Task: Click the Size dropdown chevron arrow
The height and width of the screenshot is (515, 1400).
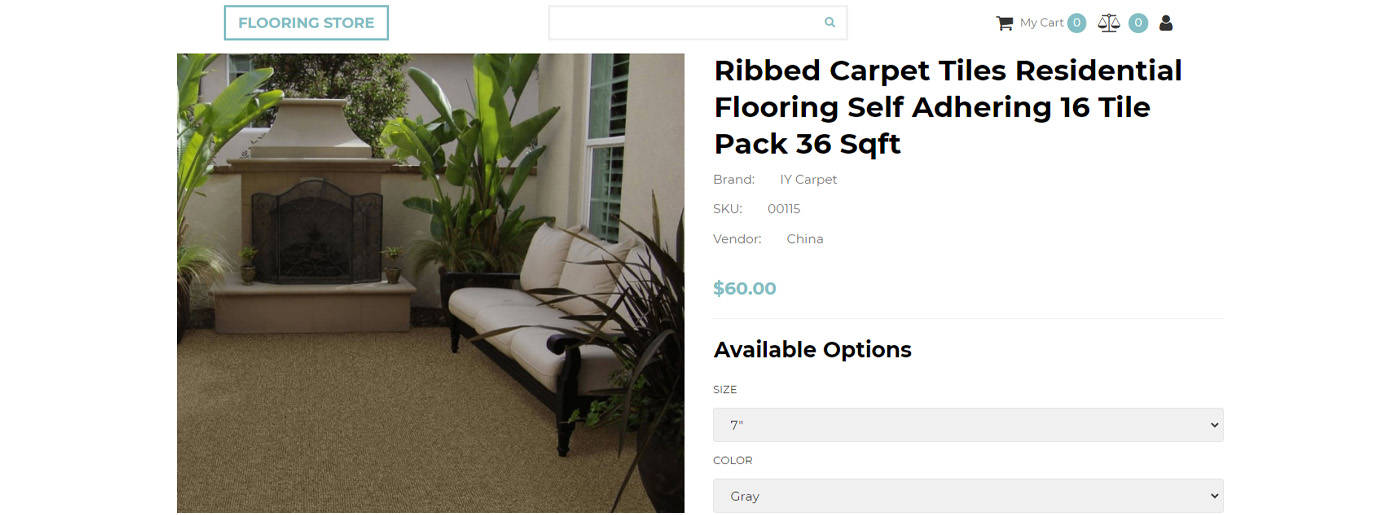Action: [x=1215, y=425]
